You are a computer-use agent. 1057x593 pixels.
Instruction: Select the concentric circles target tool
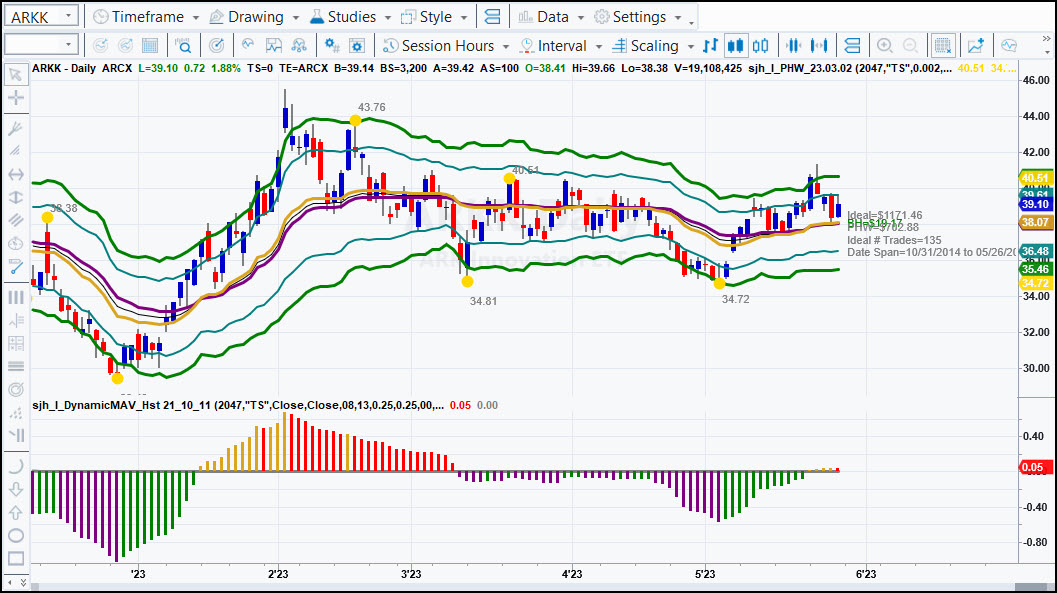click(x=16, y=389)
